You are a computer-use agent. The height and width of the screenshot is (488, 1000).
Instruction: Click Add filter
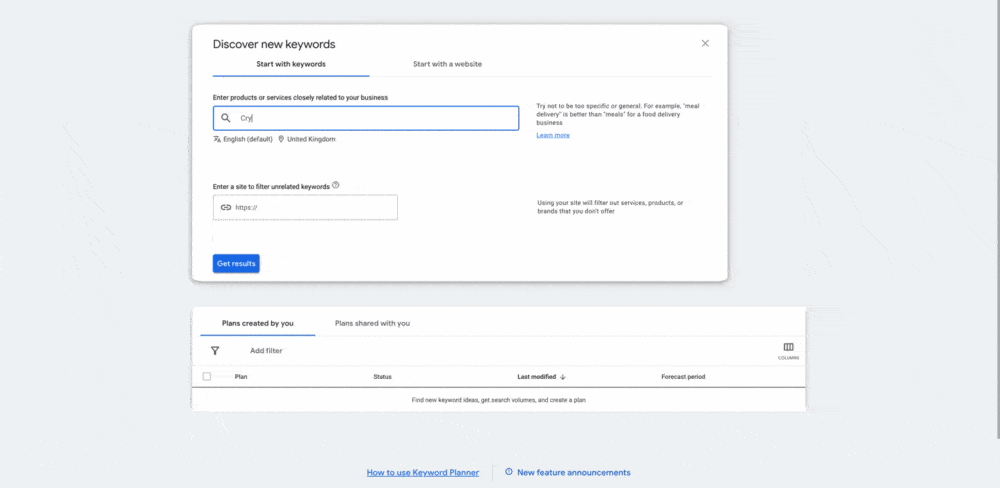(266, 351)
